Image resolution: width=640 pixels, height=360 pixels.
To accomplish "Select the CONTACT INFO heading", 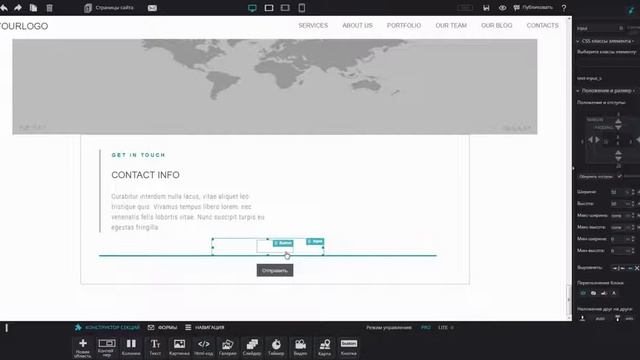I will (x=145, y=175).
